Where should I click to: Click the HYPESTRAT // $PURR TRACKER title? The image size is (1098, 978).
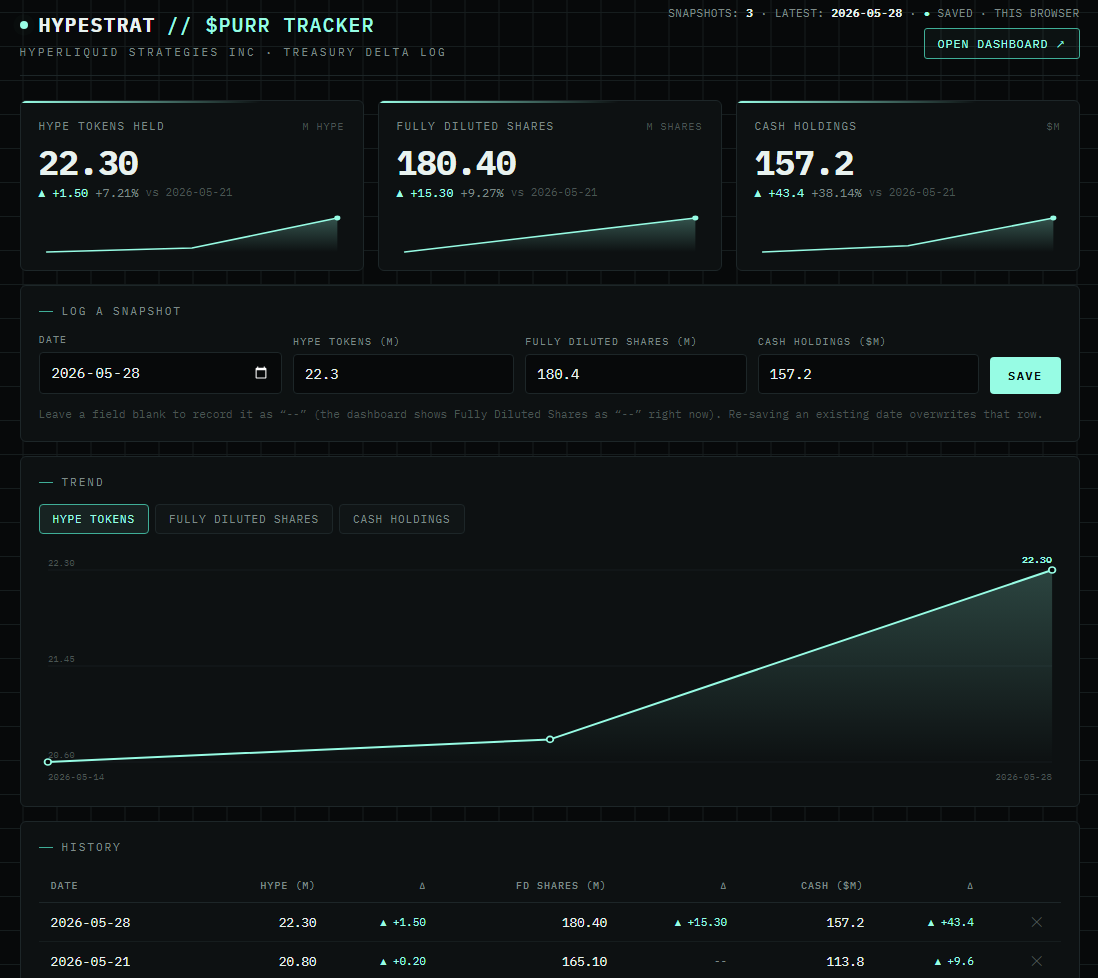tap(205, 26)
